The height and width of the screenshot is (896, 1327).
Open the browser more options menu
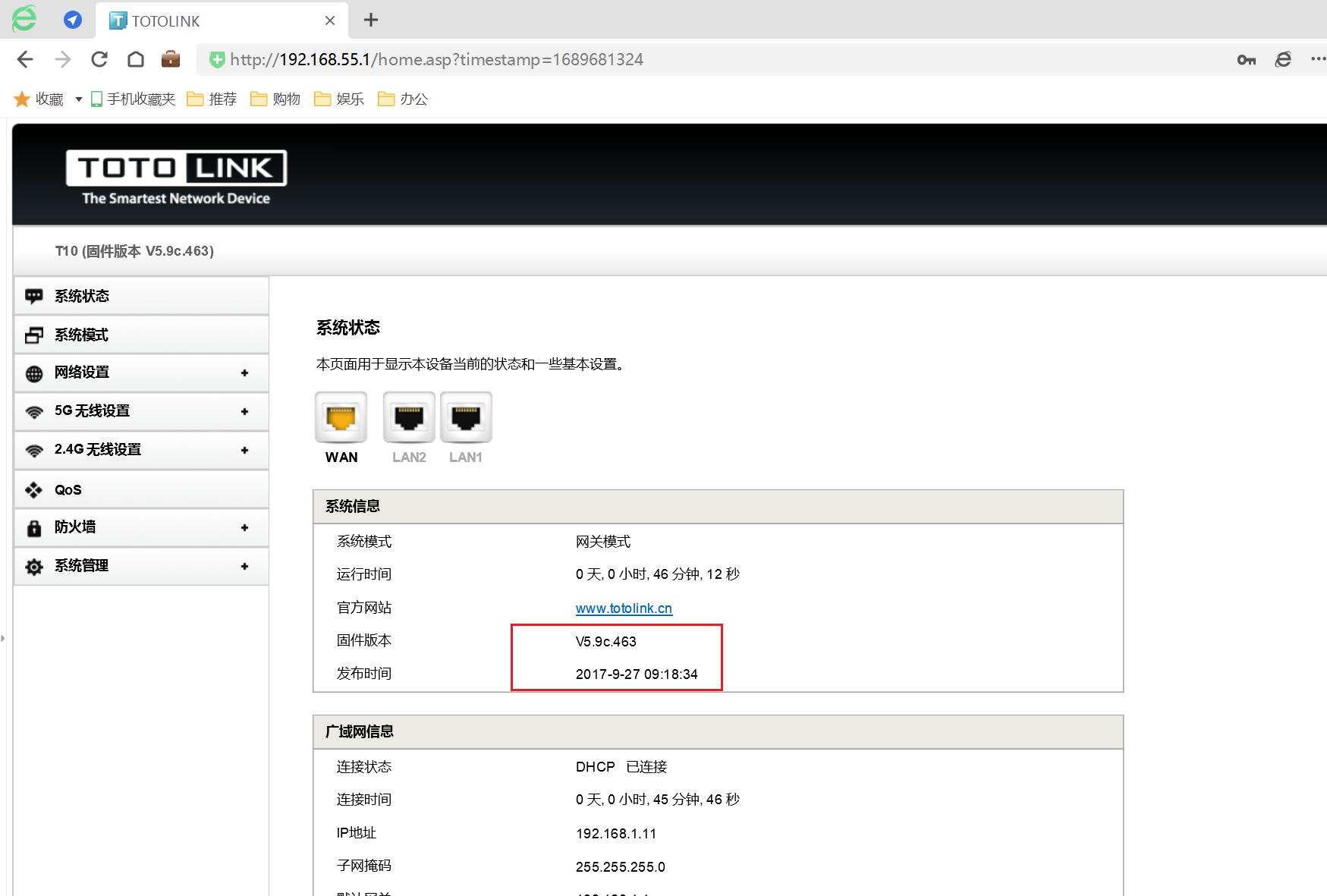pos(1318,59)
